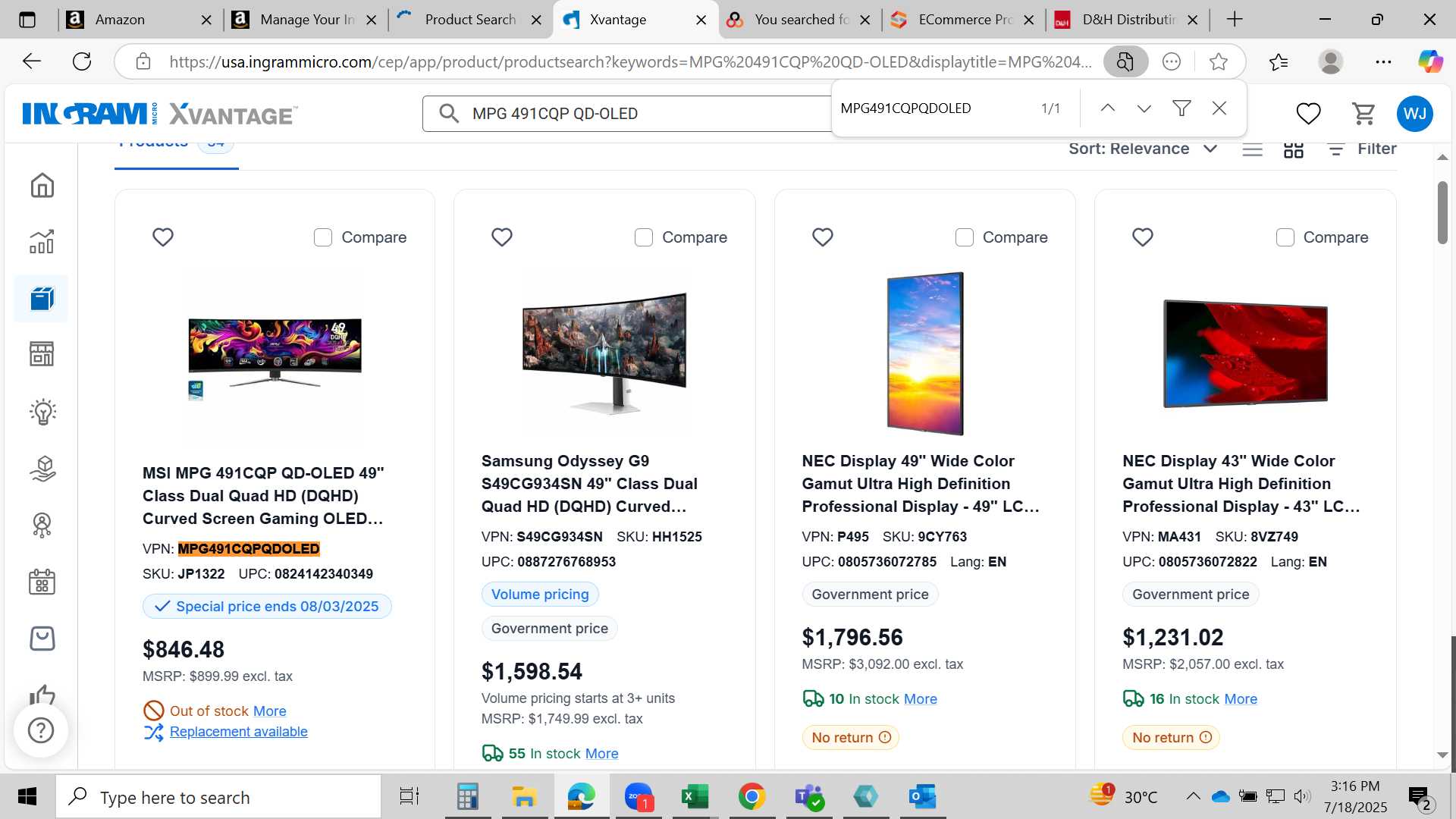Expand the Sort: Relevance dropdown
Screen dimensions: 1456x819
(1143, 149)
